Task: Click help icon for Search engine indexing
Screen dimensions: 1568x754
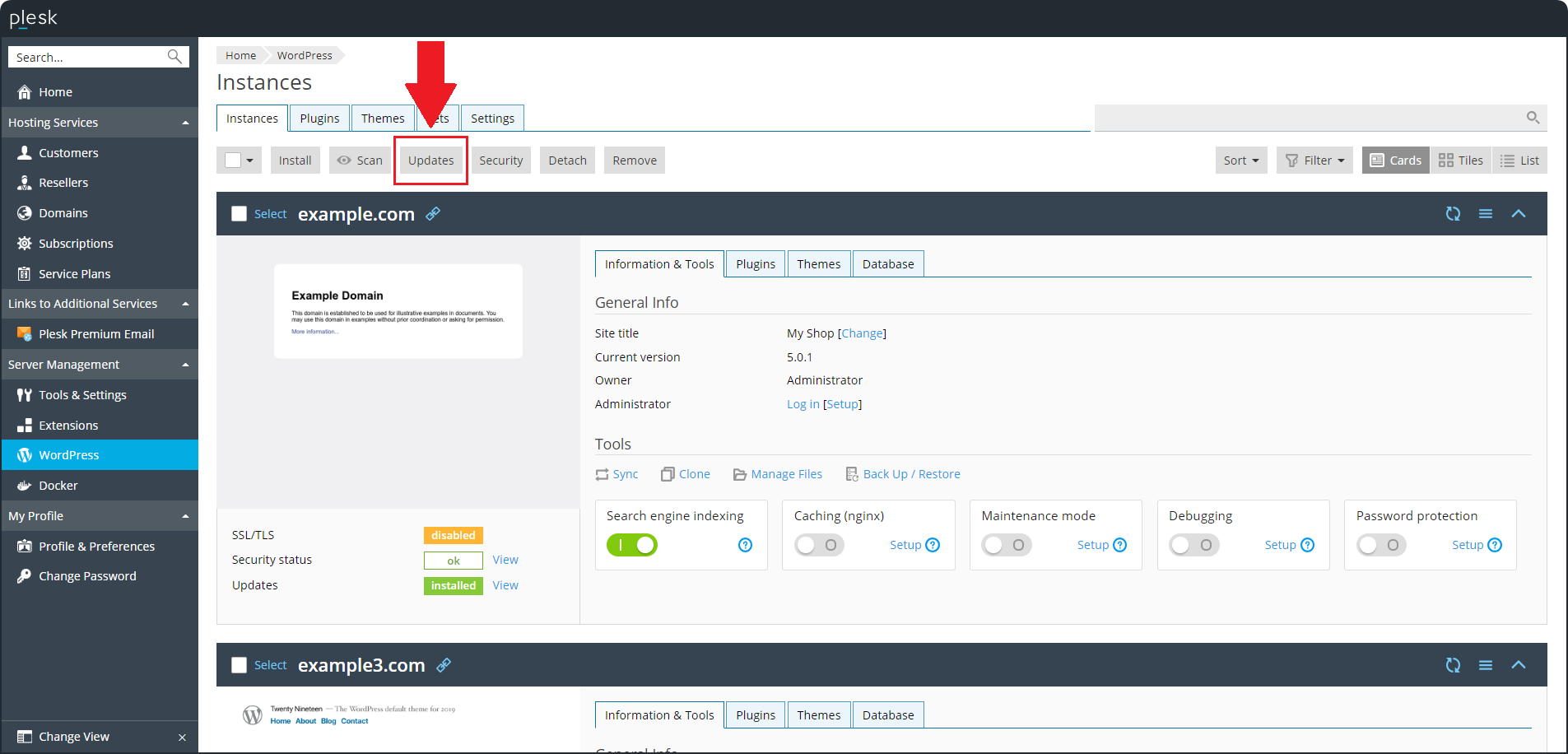Action: pyautogui.click(x=745, y=545)
